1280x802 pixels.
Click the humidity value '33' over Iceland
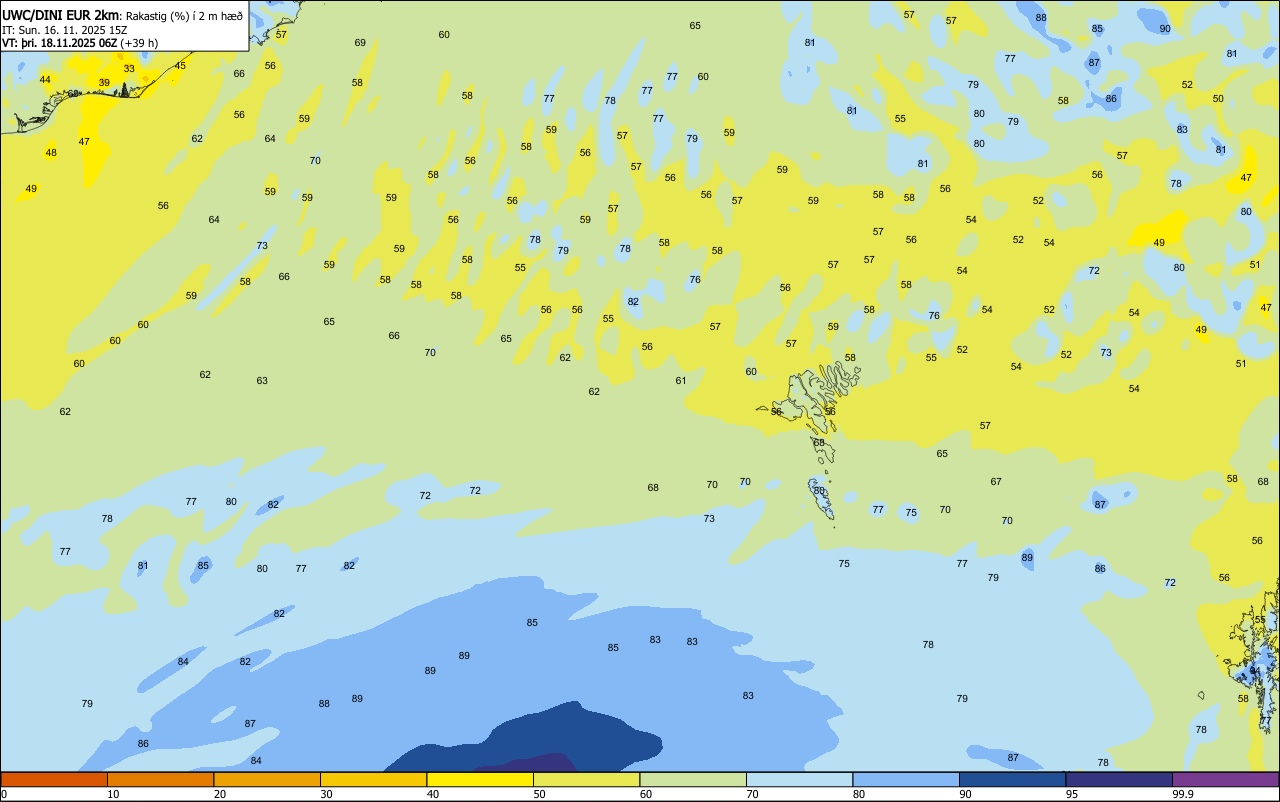click(129, 69)
